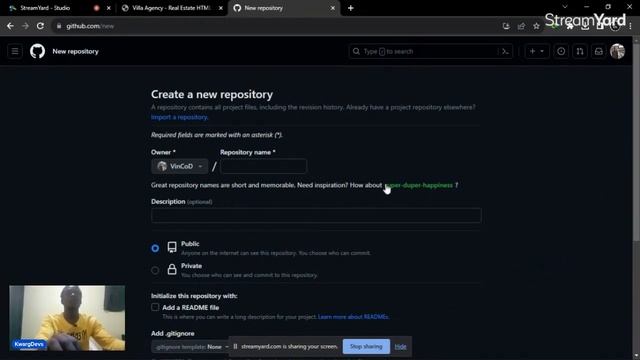Open the Chrome three-dot menu

pyautogui.click(x=631, y=26)
